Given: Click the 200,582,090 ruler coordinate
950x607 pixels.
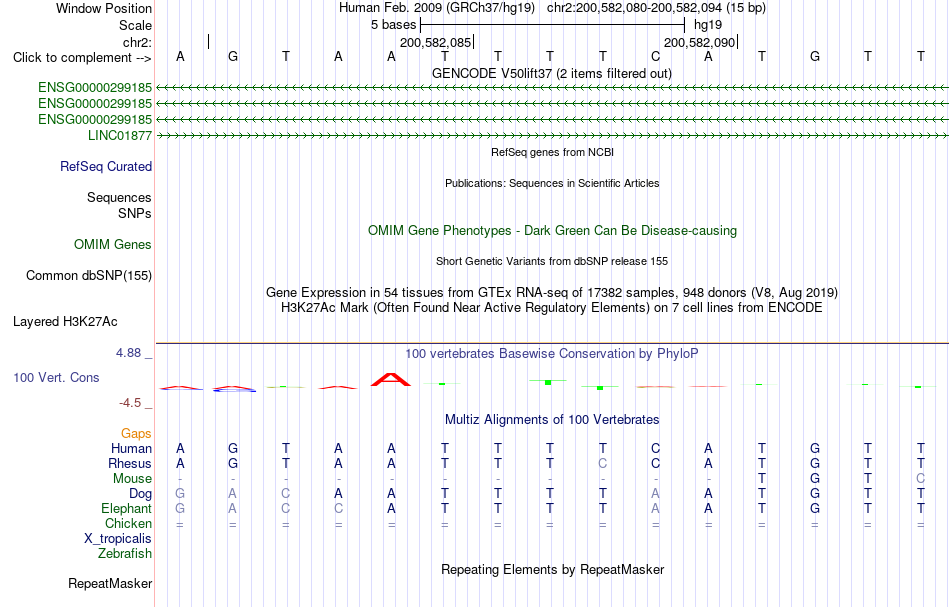Looking at the screenshot, I should tap(699, 42).
